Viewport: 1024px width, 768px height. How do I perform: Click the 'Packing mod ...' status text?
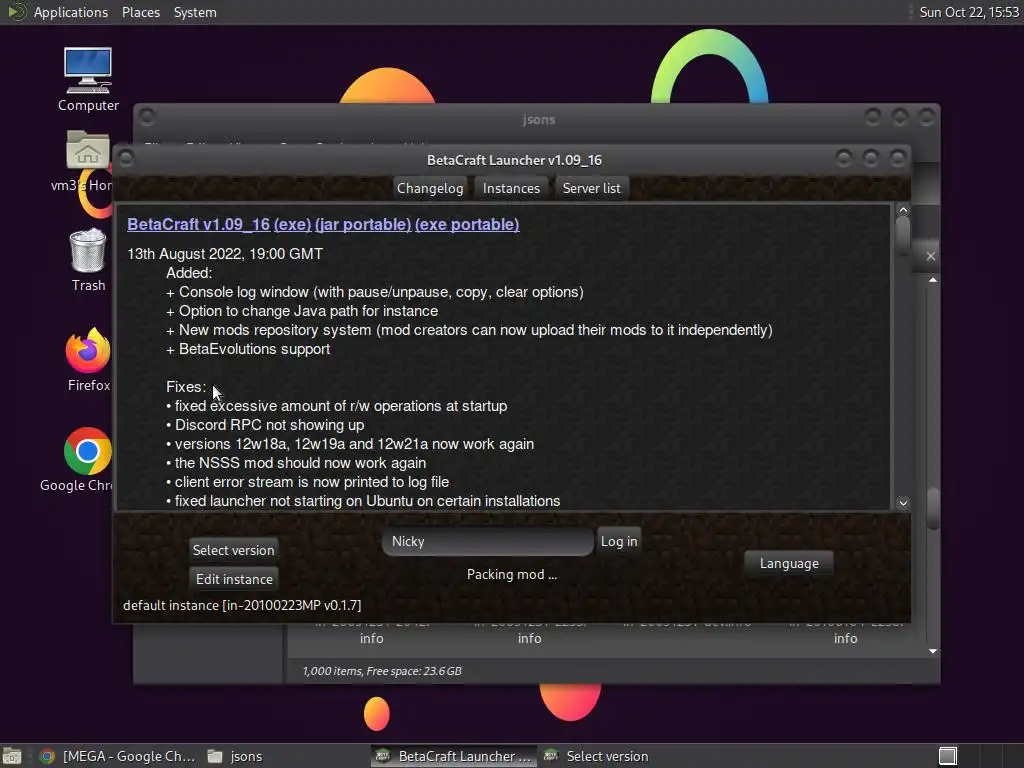(x=512, y=575)
